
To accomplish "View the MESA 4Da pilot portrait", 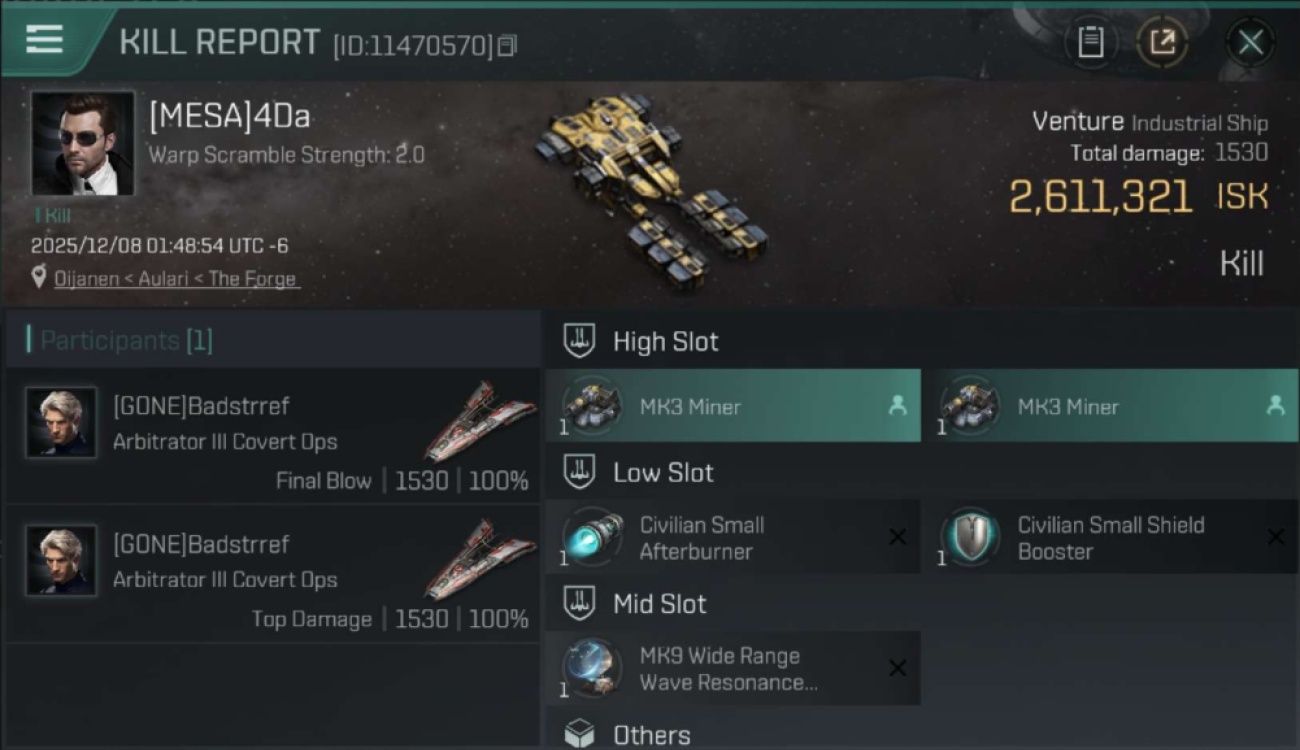I will (x=82, y=144).
